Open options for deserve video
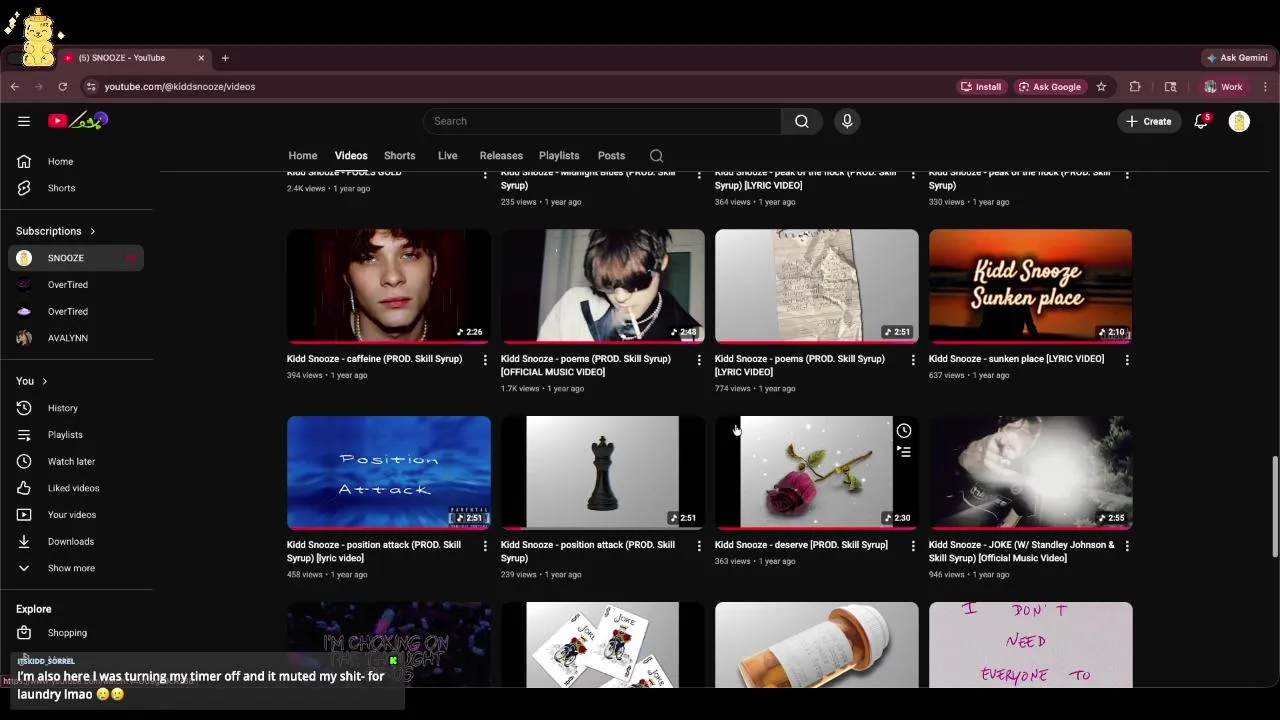Image resolution: width=1280 pixels, height=720 pixels. (x=913, y=546)
